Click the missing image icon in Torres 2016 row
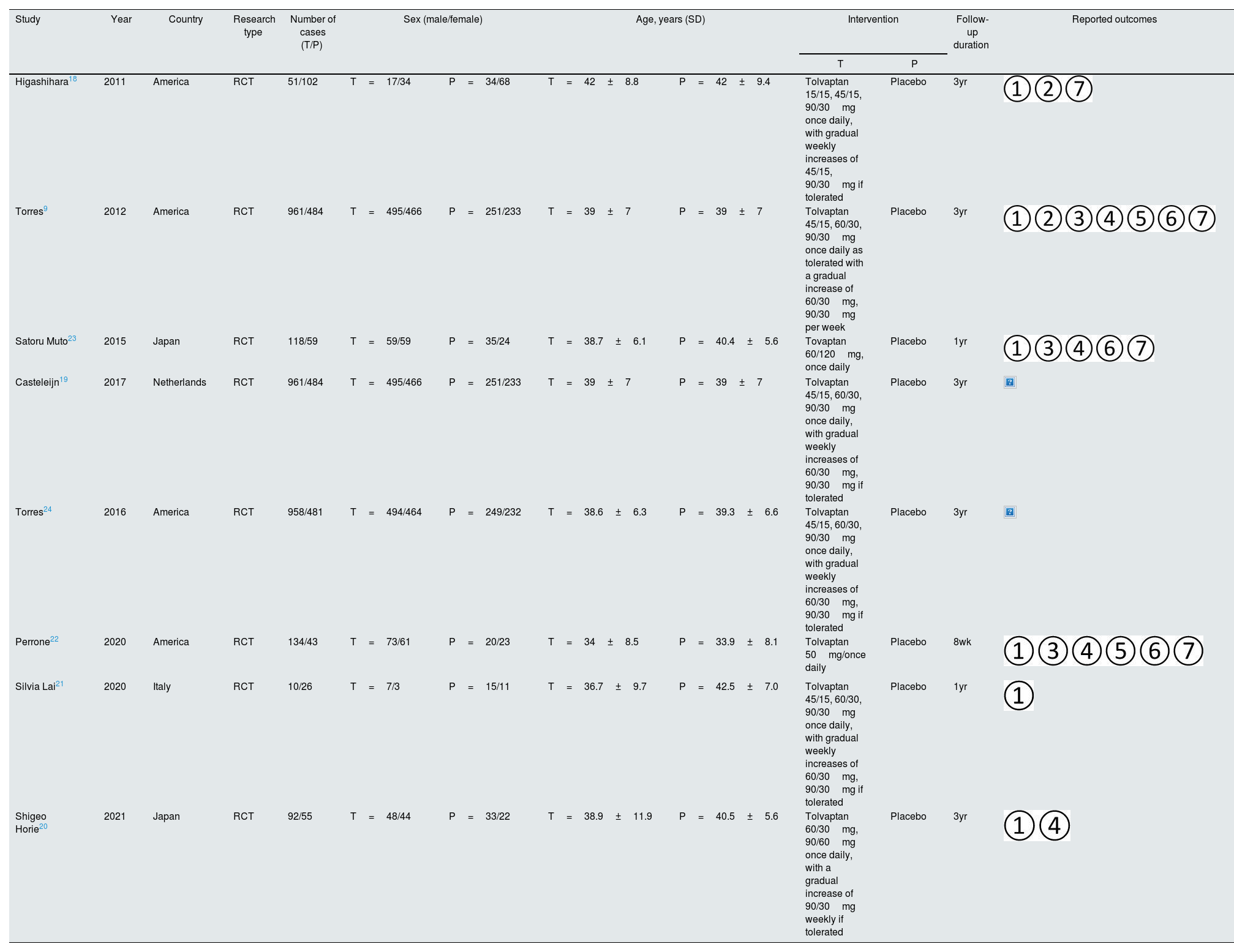Screen dimensions: 1234x952 [x=1010, y=512]
